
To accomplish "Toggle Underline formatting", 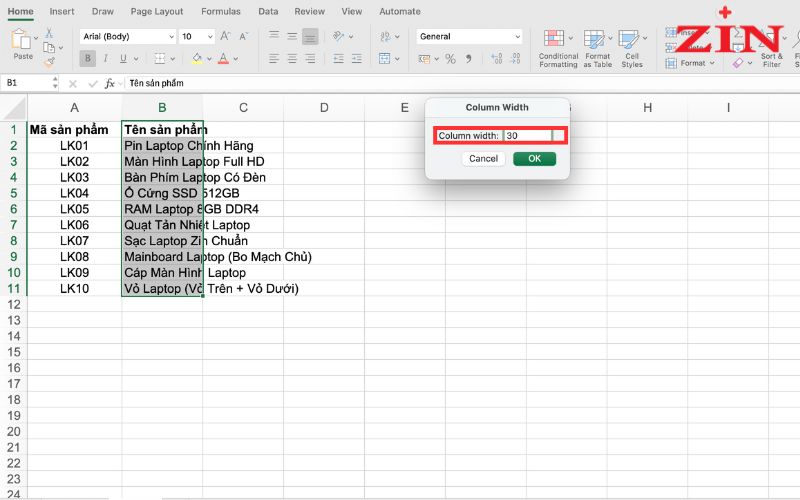I will tap(123, 59).
